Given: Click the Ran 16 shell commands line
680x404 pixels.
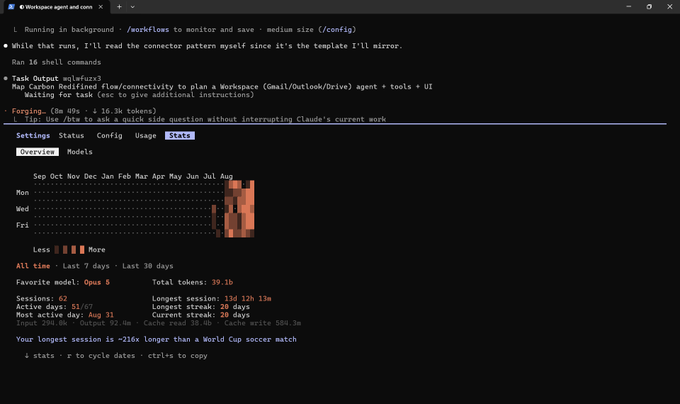Looking at the screenshot, I should (x=56, y=62).
